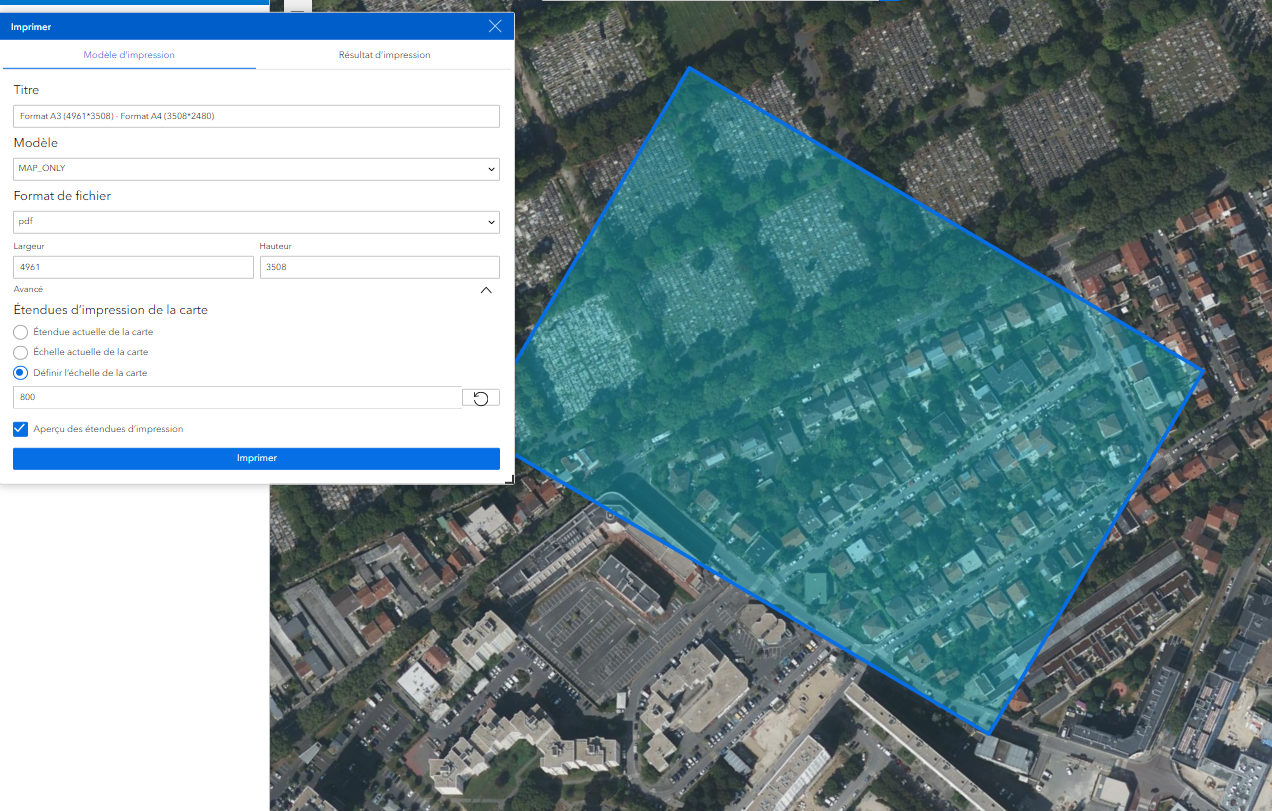Switch to the Résultat d'impression tab
This screenshot has width=1272, height=811.
click(x=386, y=55)
